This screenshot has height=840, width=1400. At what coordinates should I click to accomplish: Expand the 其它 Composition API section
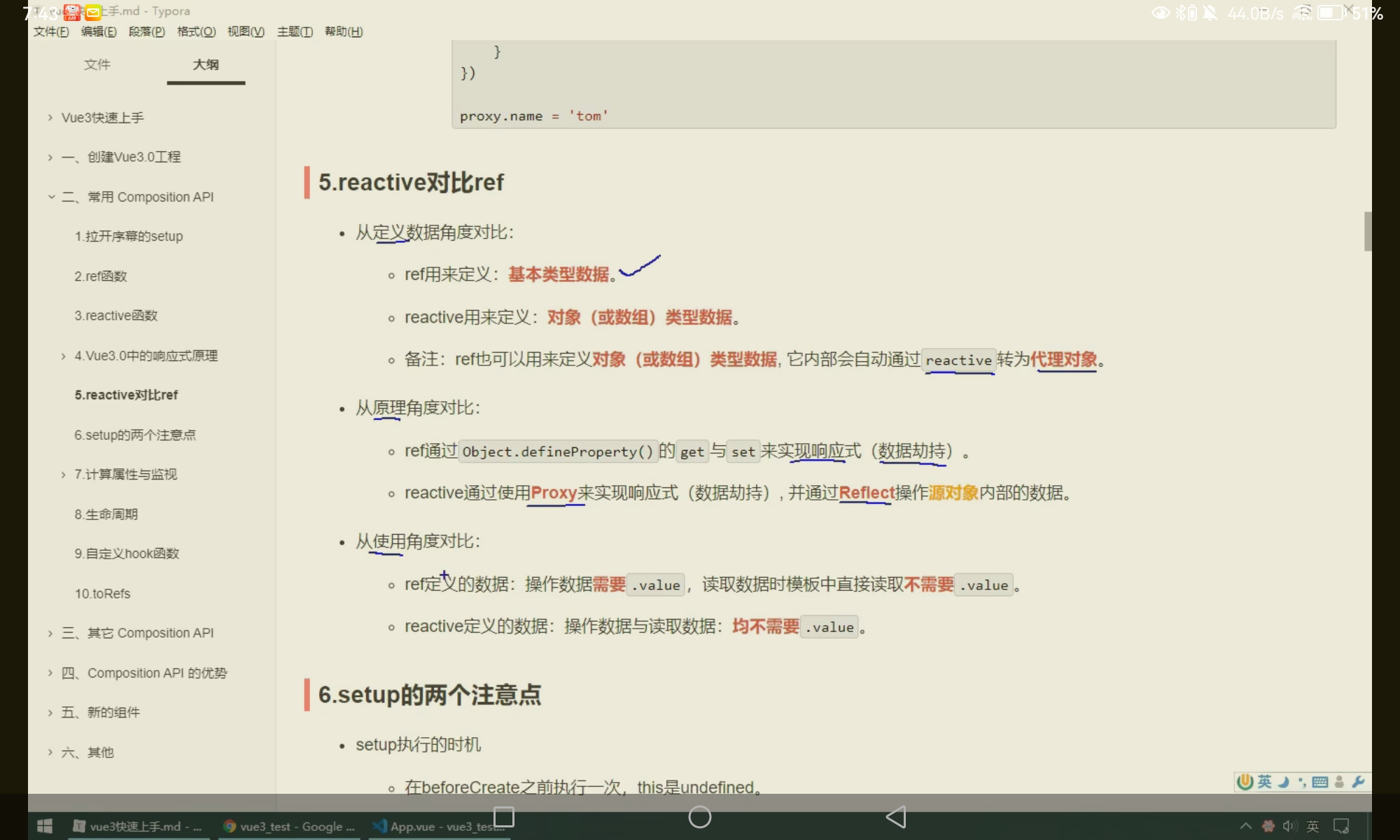(x=50, y=633)
